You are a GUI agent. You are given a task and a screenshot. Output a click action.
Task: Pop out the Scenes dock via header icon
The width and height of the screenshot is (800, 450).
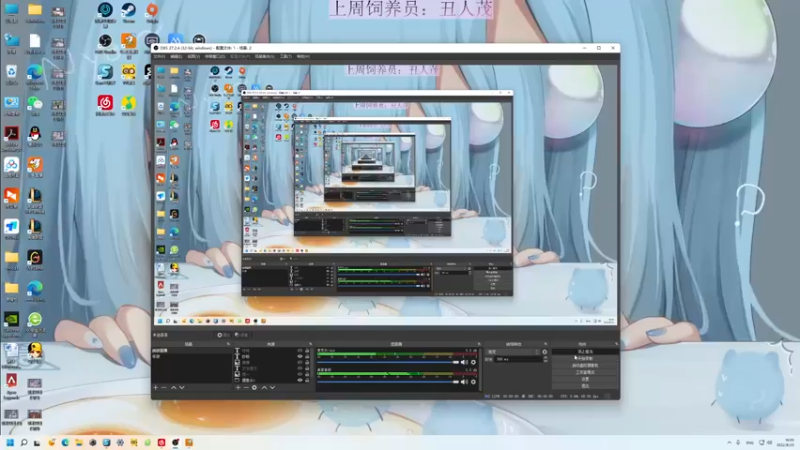(x=228, y=344)
